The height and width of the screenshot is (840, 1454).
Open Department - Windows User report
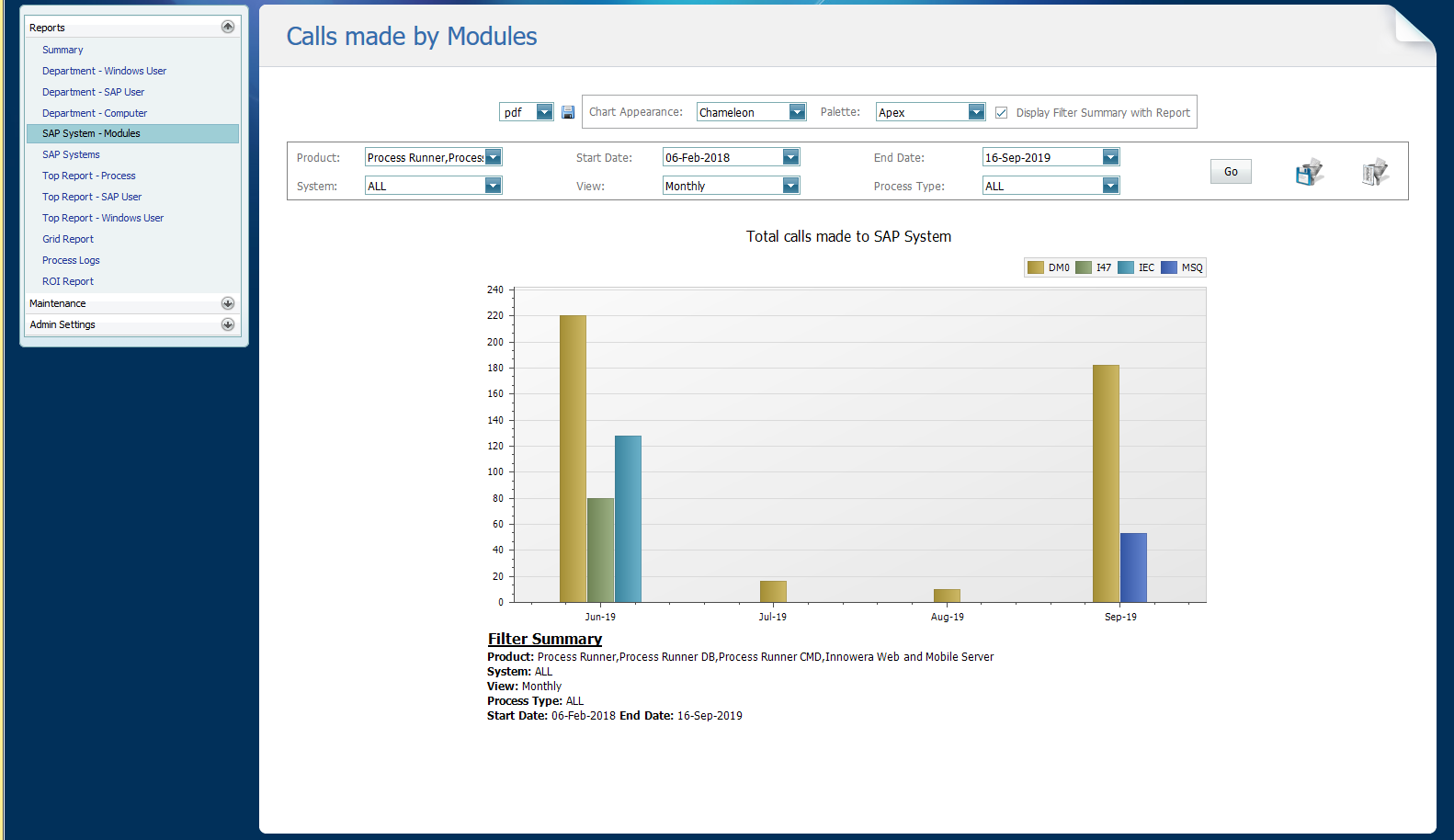click(x=104, y=71)
